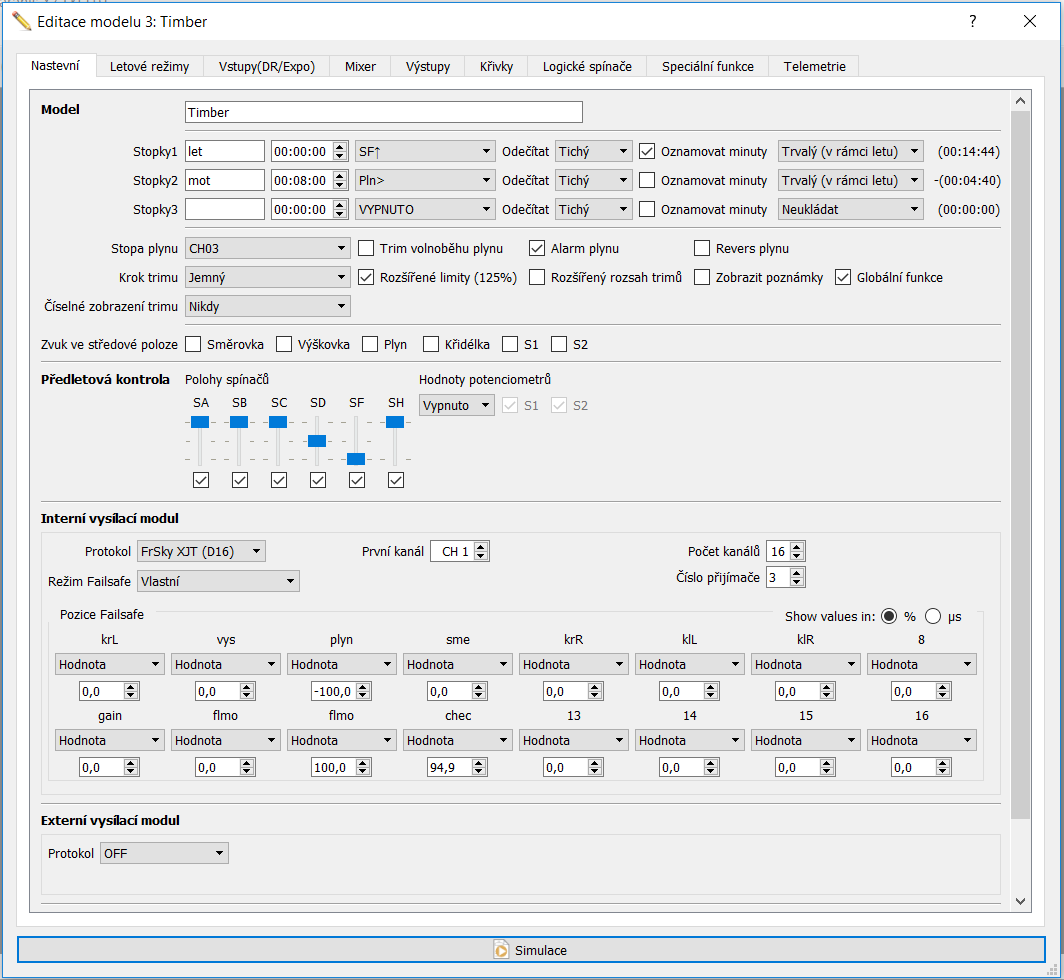Open the Logické spínače tab

click(x=587, y=67)
